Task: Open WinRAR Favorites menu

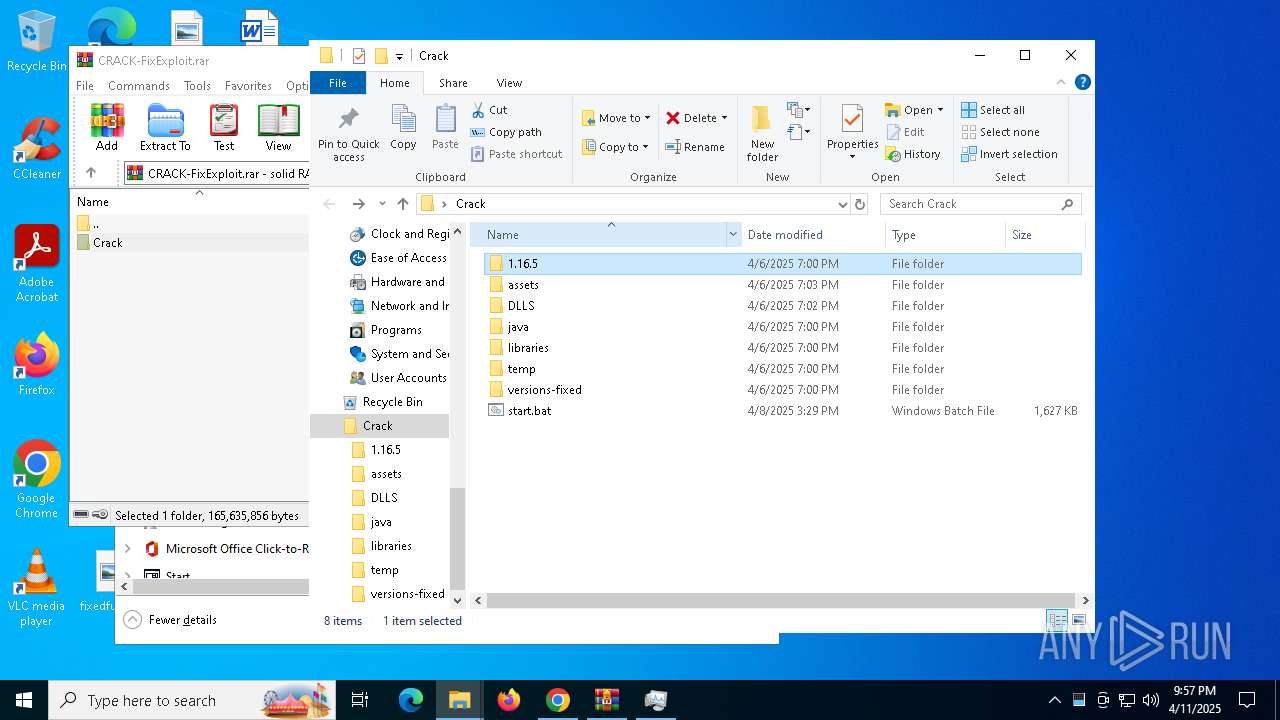Action: [248, 86]
